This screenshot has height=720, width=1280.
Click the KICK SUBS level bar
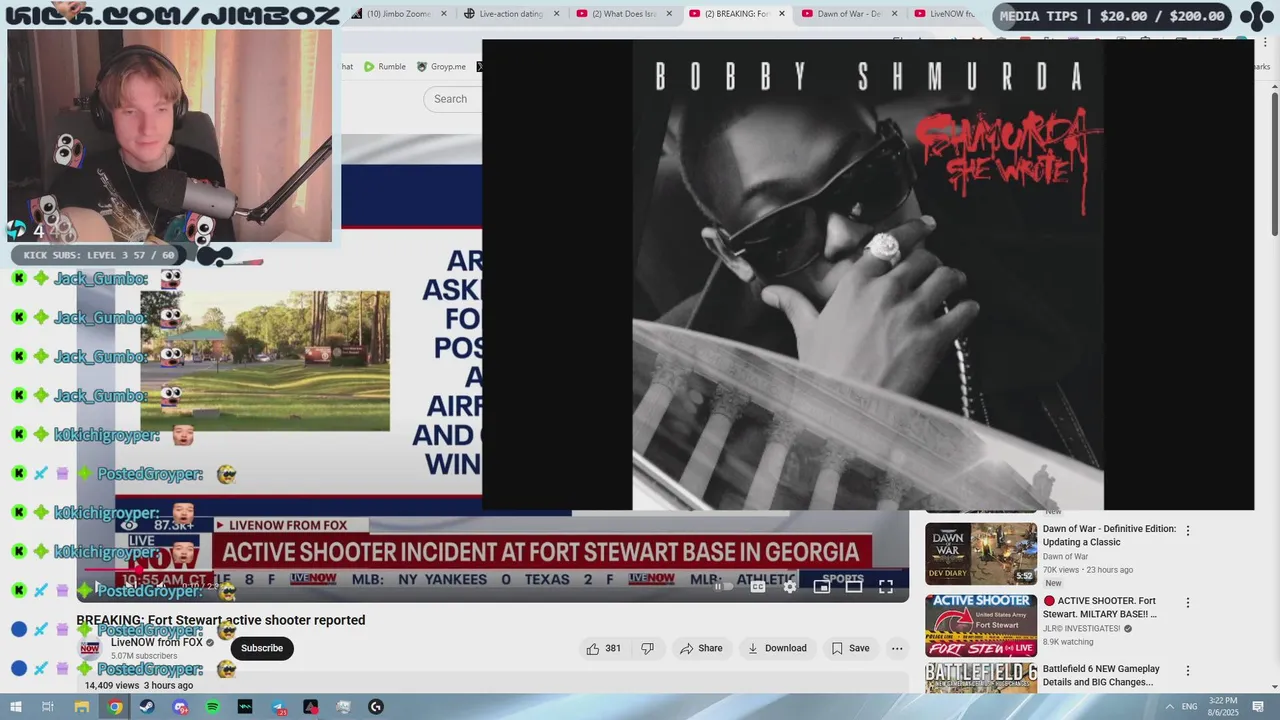99,255
